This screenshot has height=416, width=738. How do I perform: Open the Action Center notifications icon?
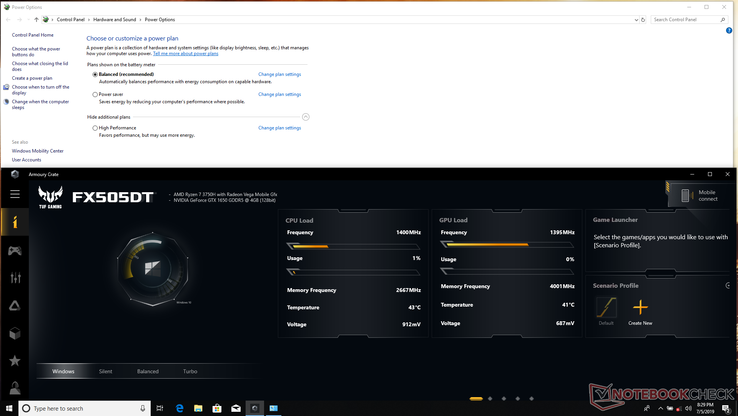tap(726, 408)
